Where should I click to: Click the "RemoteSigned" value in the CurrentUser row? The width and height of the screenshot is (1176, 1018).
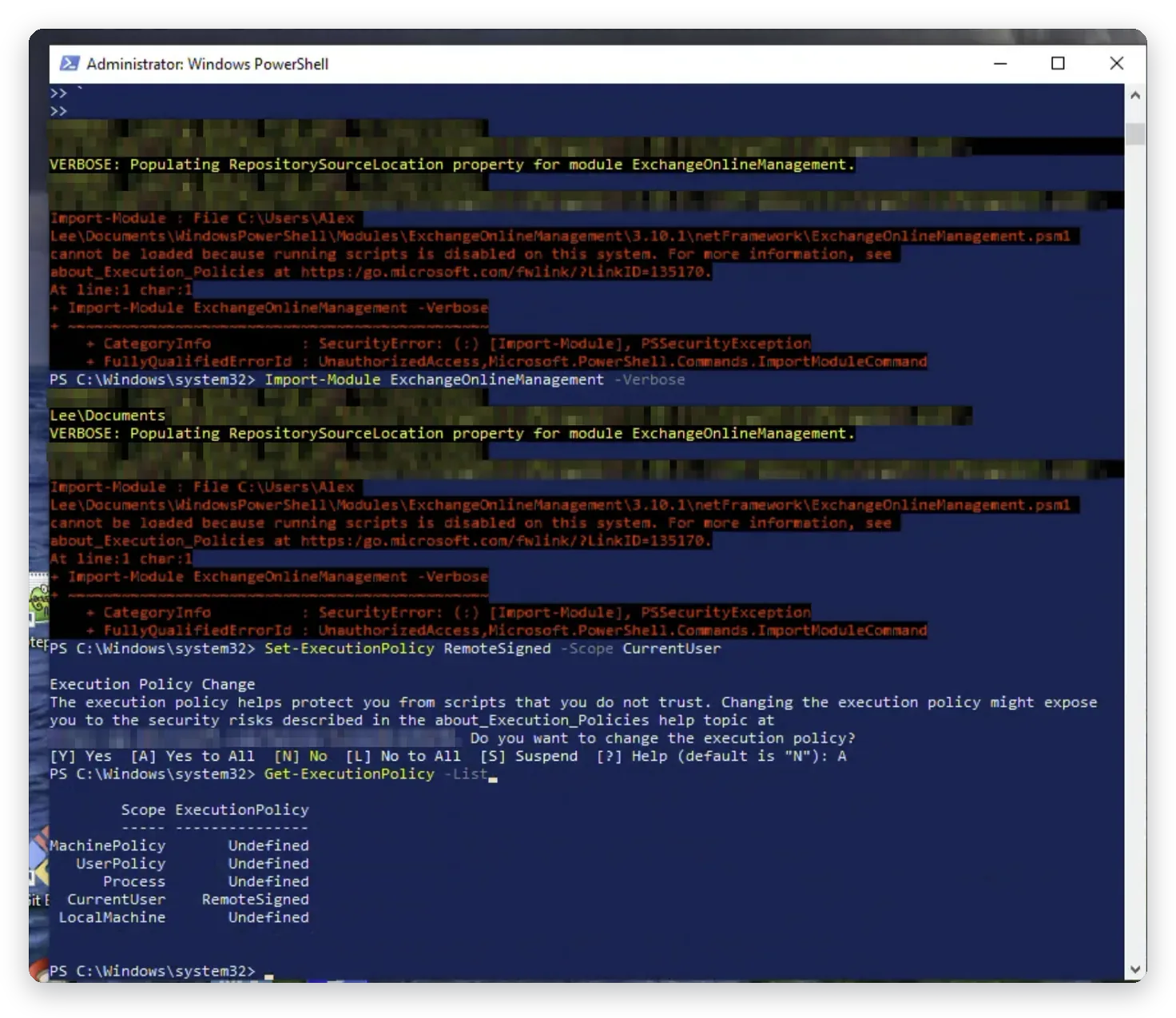(x=256, y=899)
